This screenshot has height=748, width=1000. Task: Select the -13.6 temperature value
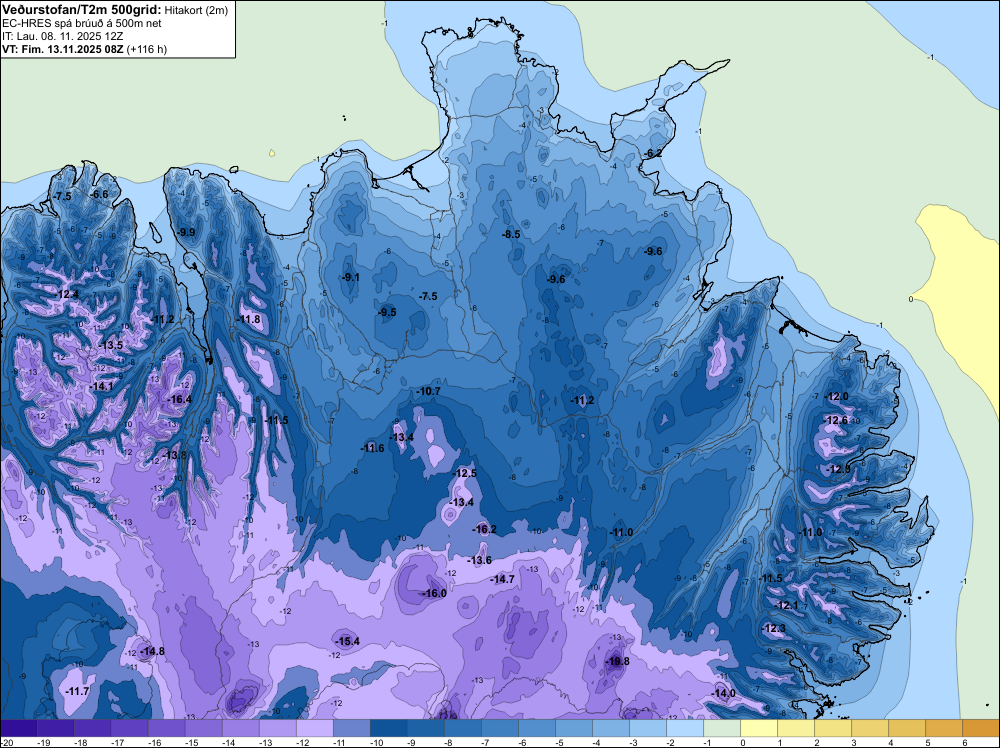(480, 560)
